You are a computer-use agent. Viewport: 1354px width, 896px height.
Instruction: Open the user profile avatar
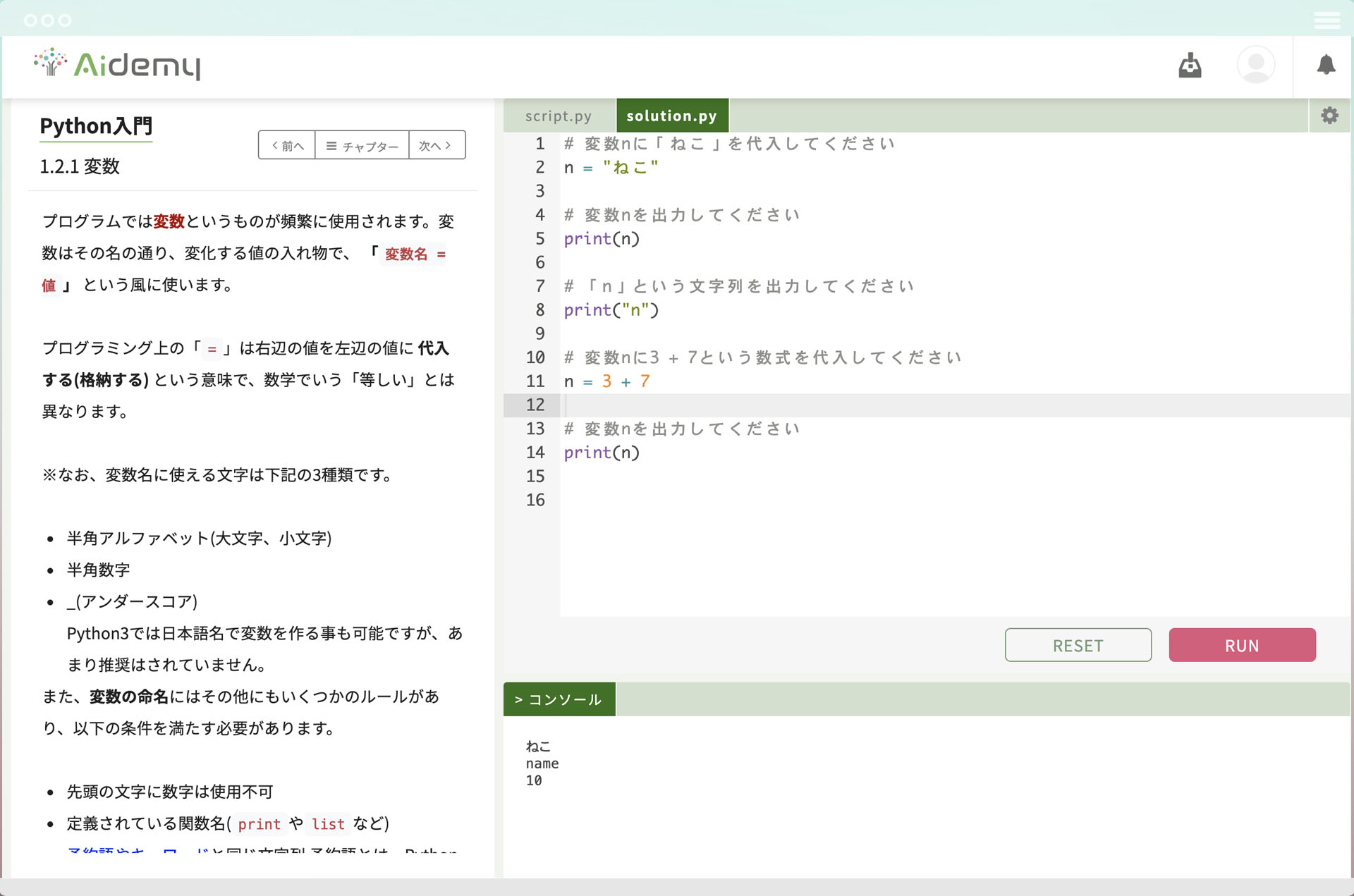[1255, 65]
